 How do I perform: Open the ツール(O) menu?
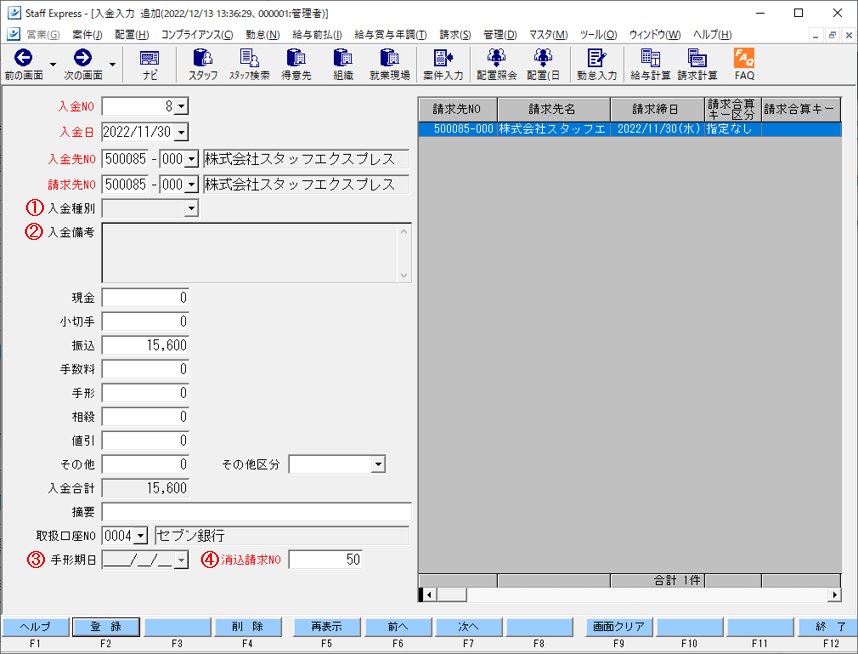[599, 35]
